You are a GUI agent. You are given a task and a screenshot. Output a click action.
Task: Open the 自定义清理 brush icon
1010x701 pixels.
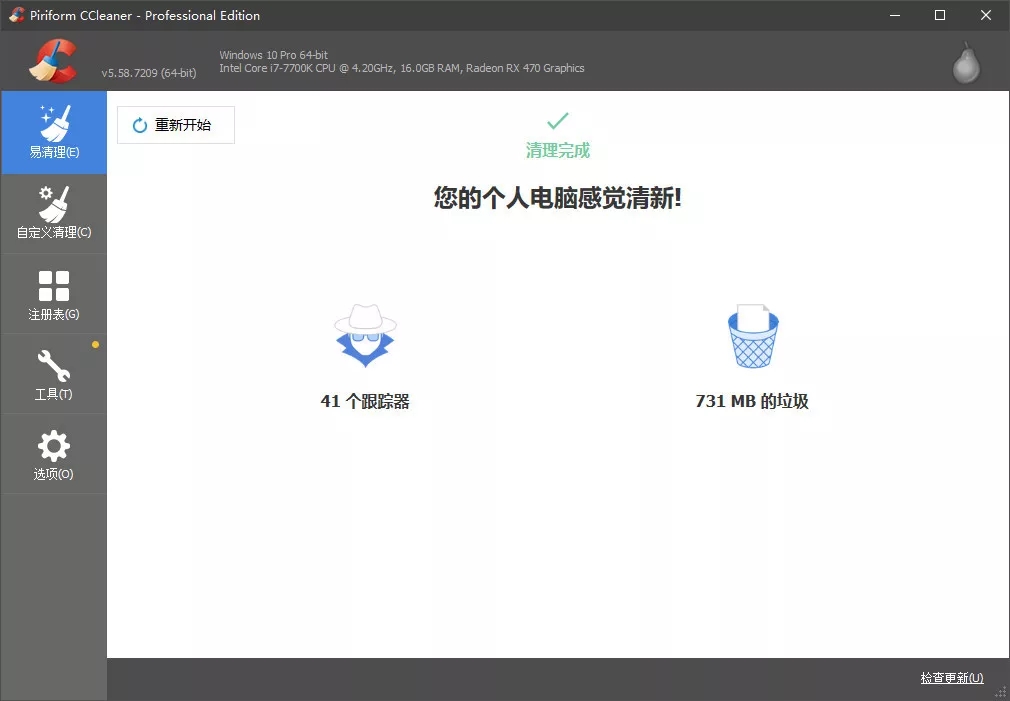[x=54, y=205]
